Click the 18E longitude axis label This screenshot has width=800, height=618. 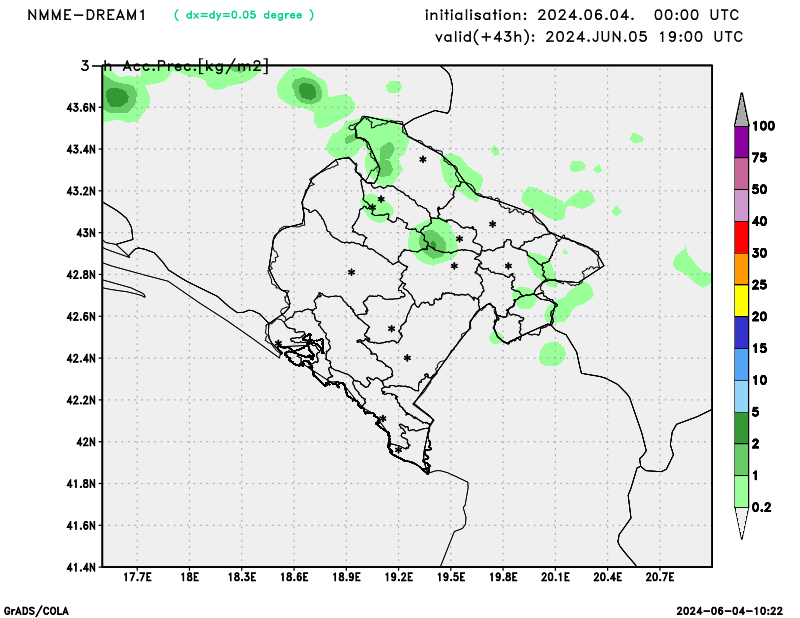pos(189,577)
